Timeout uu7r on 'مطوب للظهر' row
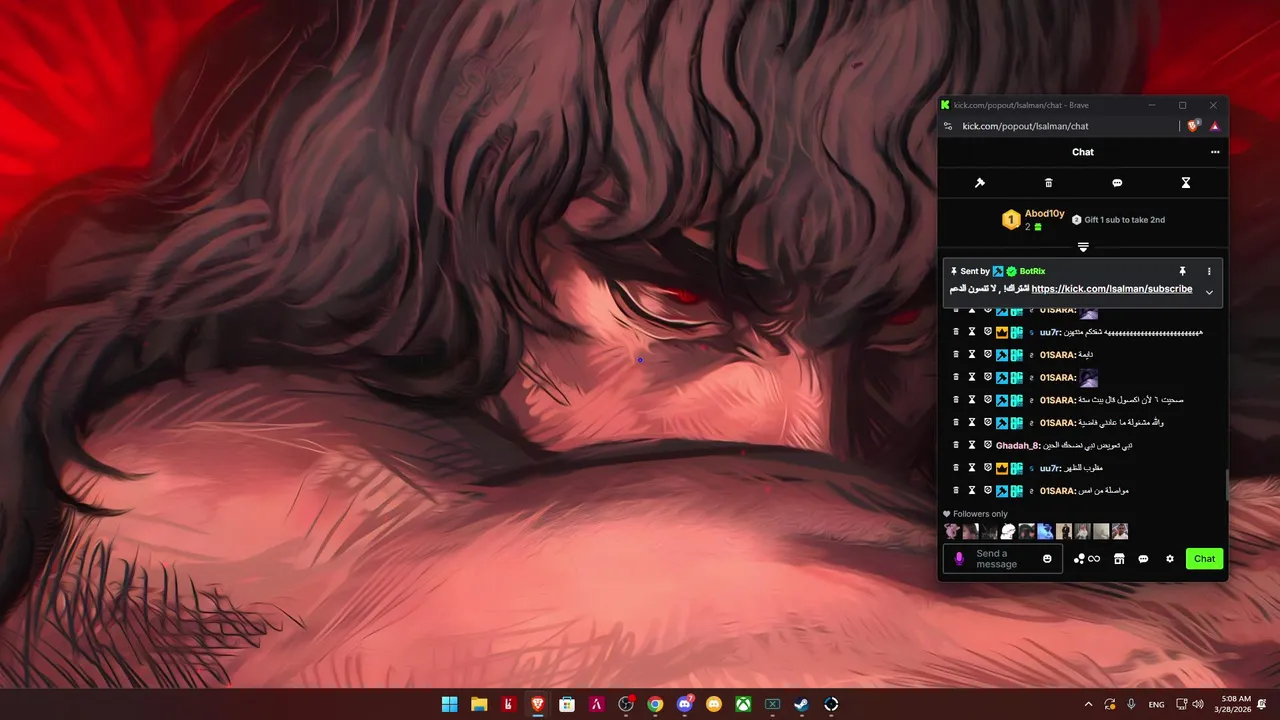 click(x=971, y=468)
